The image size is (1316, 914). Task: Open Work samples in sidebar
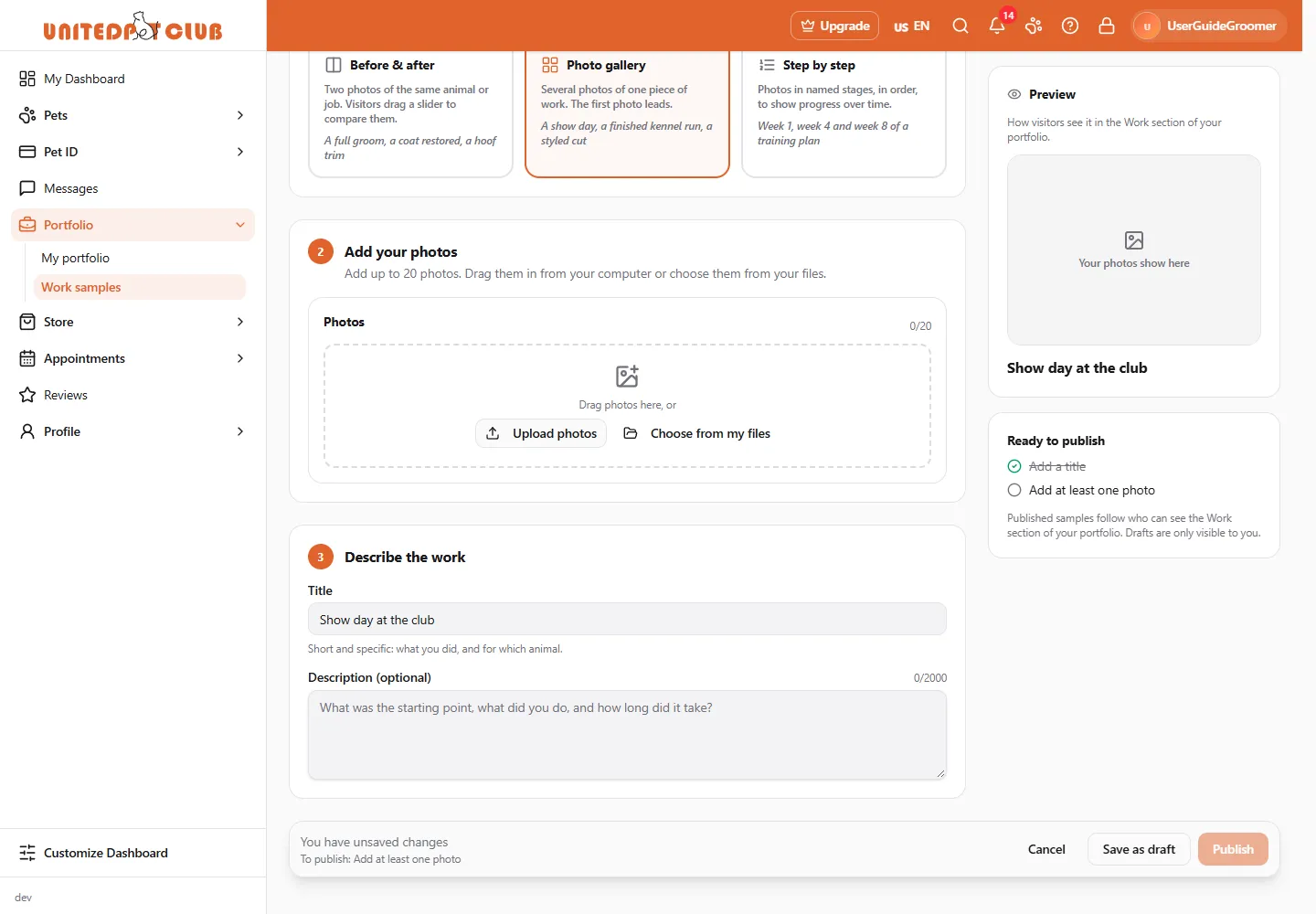point(140,287)
